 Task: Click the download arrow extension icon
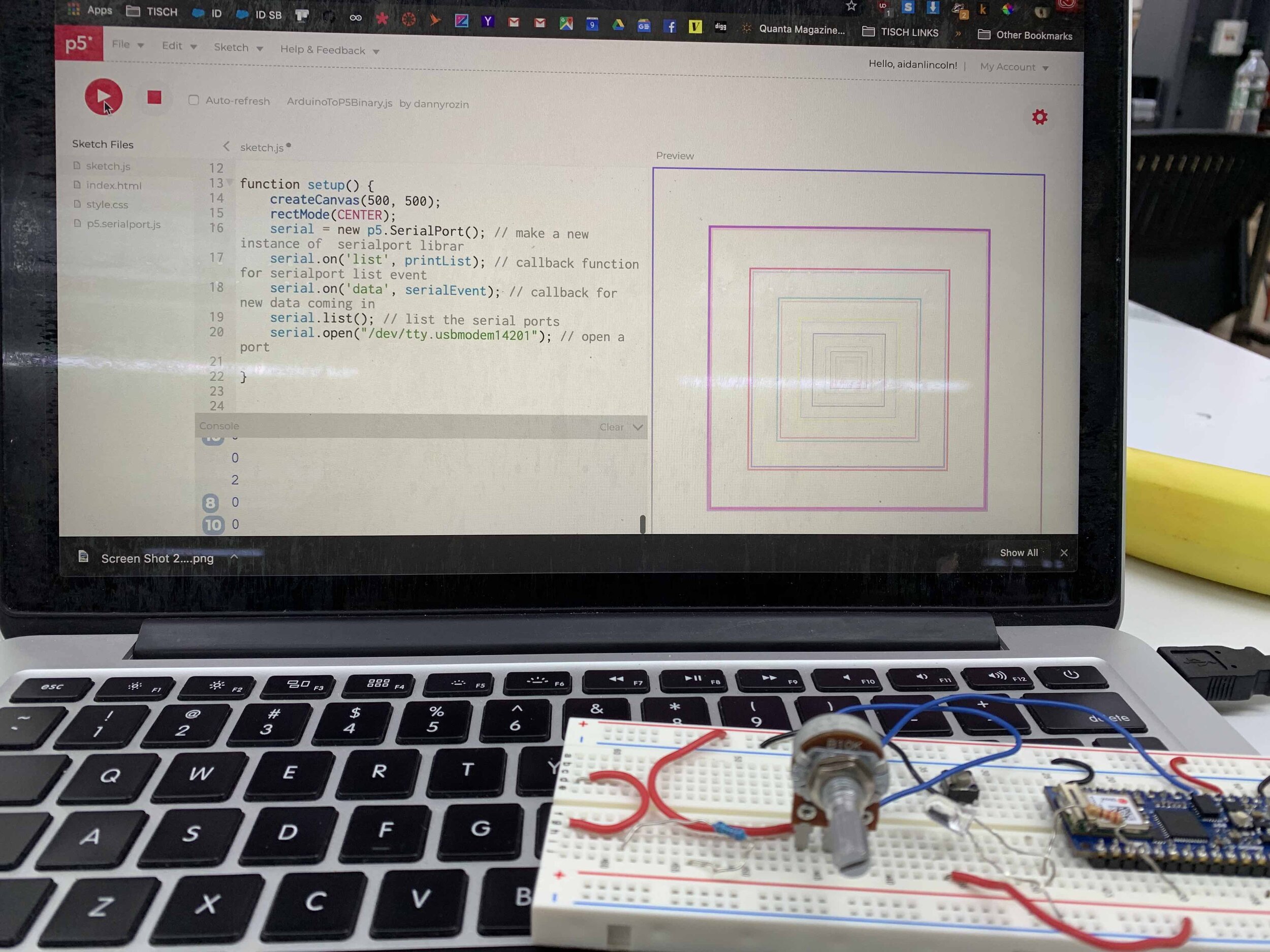pos(933,7)
